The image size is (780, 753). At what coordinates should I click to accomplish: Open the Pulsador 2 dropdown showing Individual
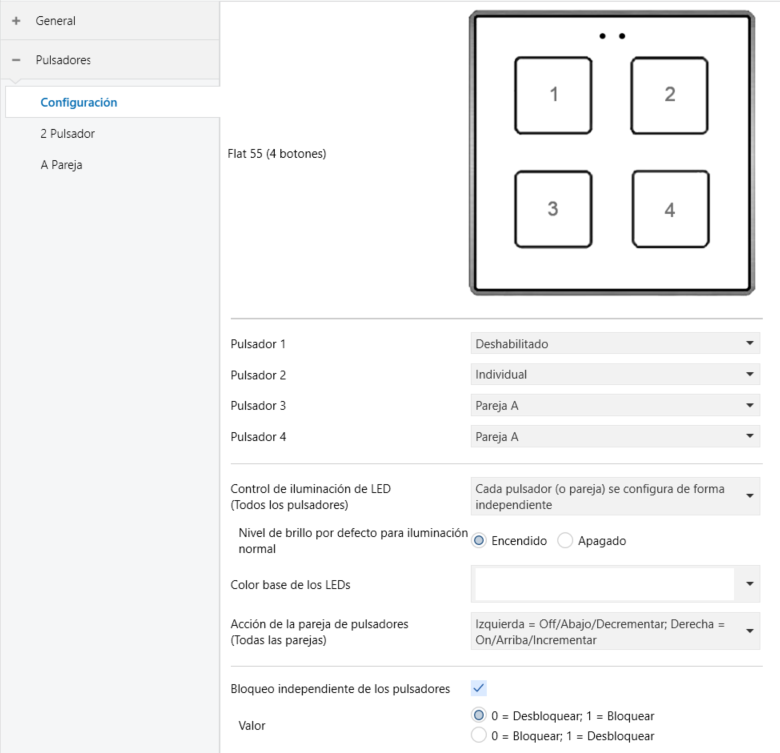(615, 375)
